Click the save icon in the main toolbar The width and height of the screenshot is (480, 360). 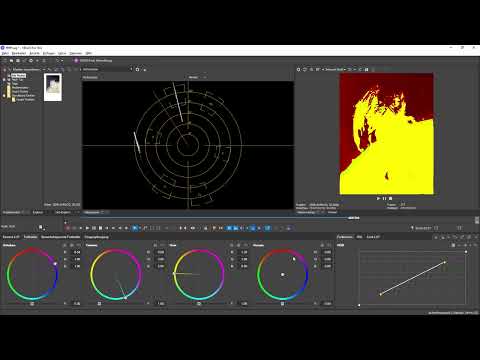(18, 61)
